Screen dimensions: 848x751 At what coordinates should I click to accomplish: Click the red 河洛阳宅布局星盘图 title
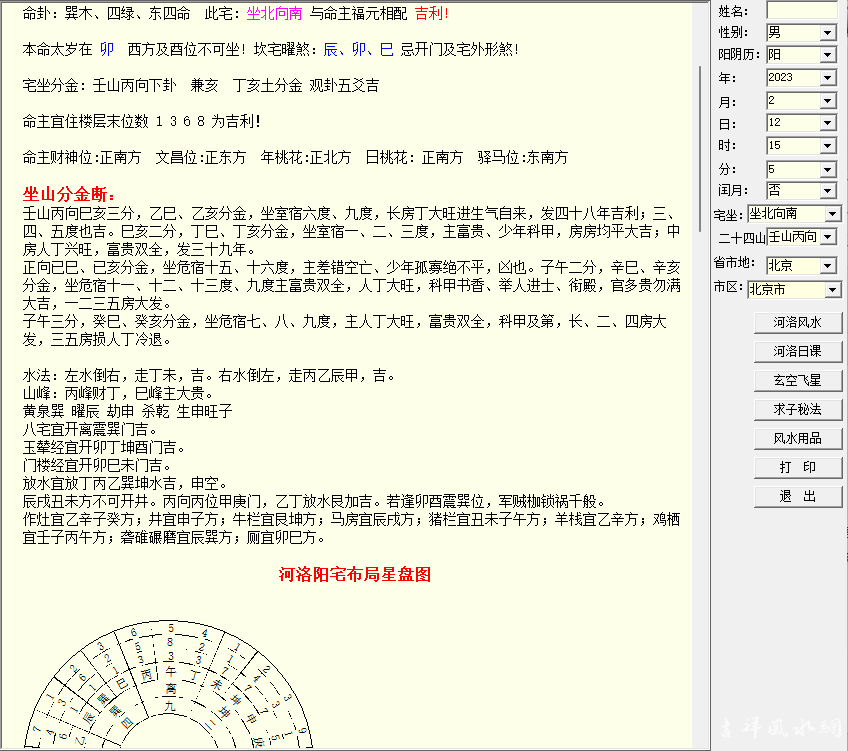click(355, 574)
